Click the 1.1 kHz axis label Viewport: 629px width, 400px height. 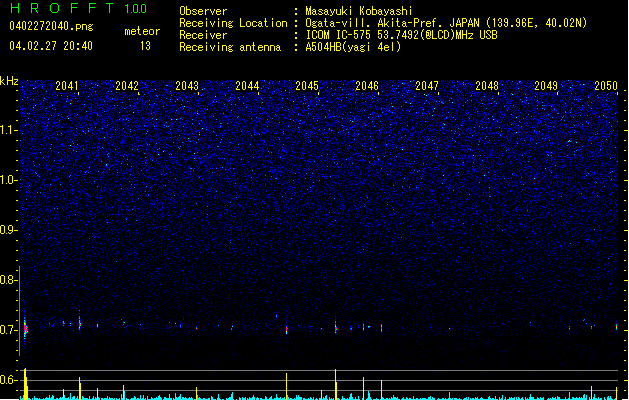[x=8, y=130]
